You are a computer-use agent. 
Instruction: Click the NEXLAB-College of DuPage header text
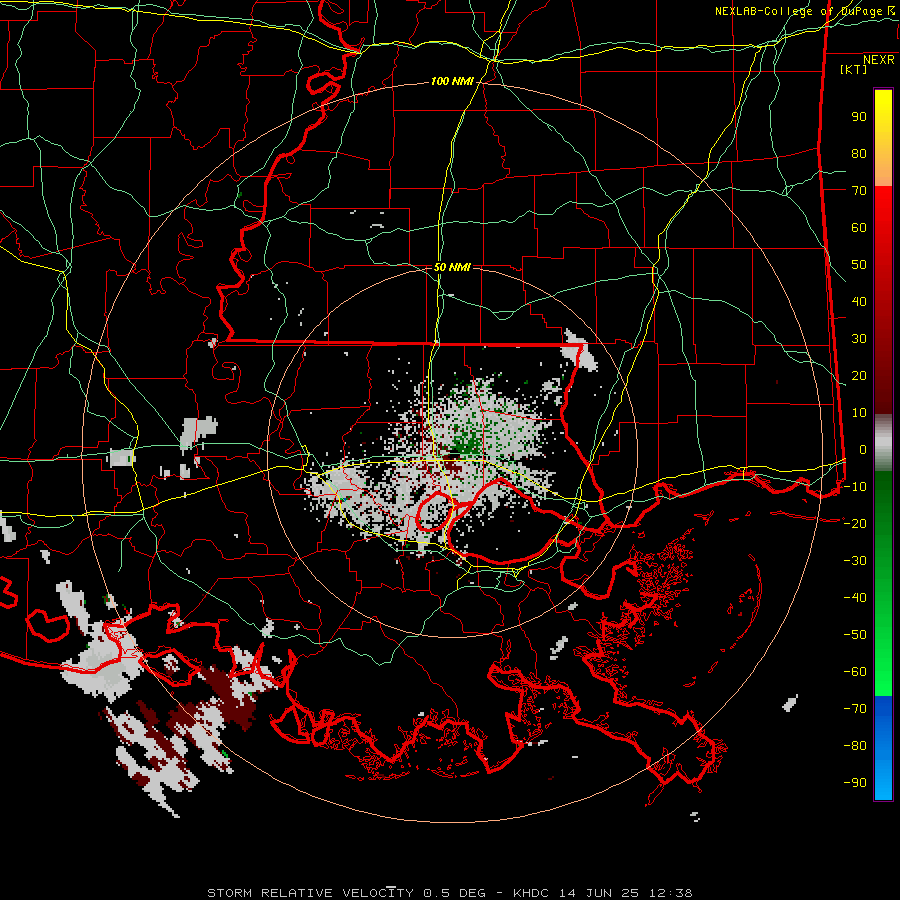(x=798, y=11)
